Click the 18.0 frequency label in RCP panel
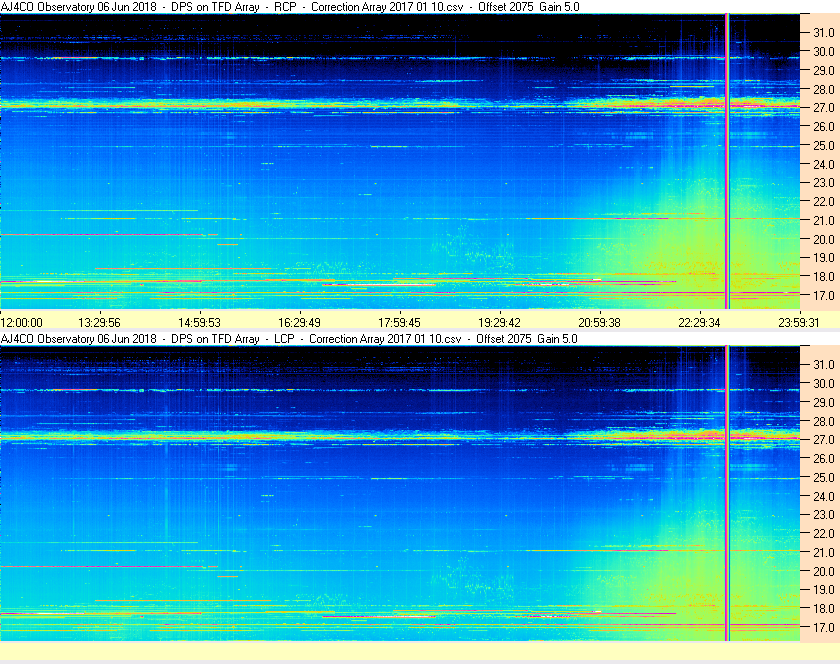This screenshot has height=664, width=840. [x=824, y=277]
